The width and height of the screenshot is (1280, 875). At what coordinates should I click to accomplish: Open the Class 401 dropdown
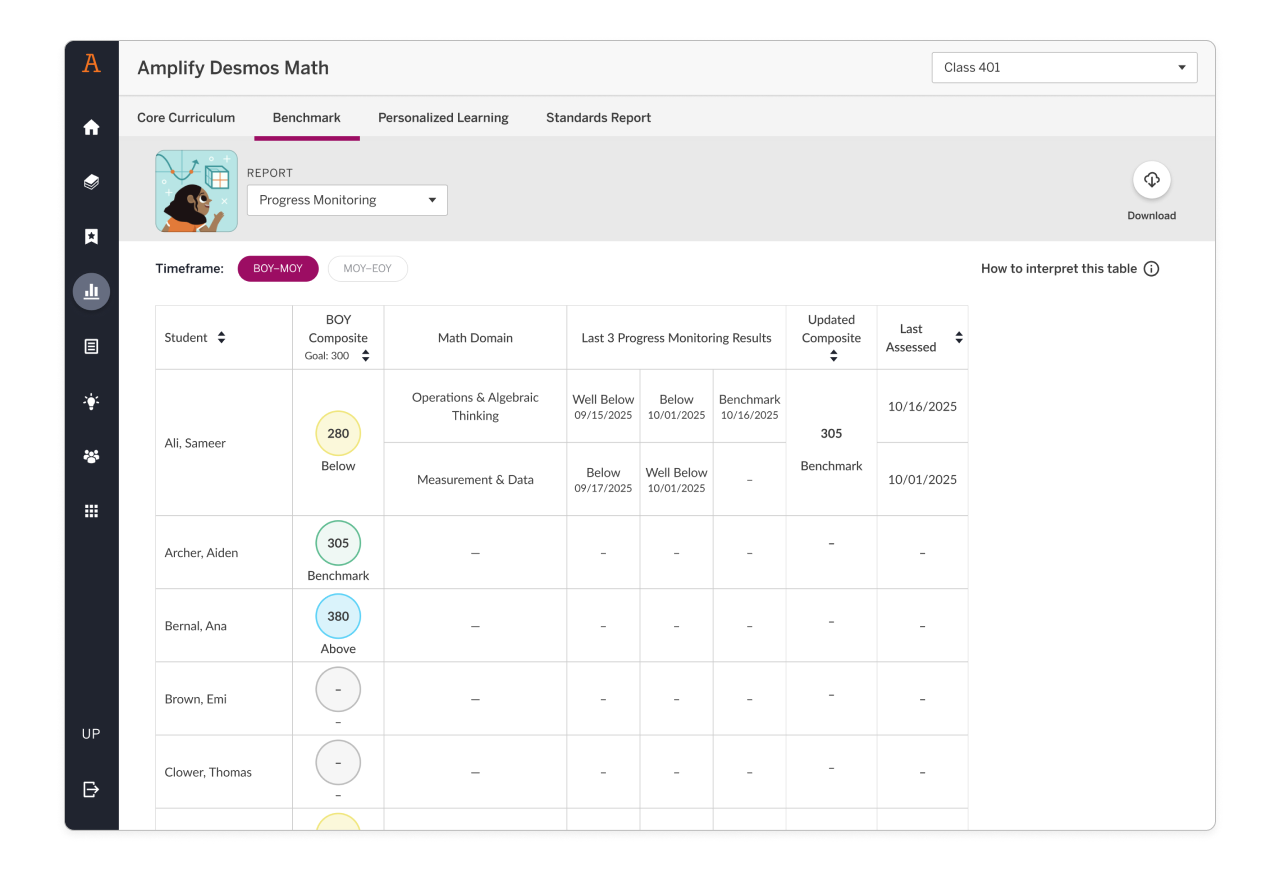coord(1063,67)
